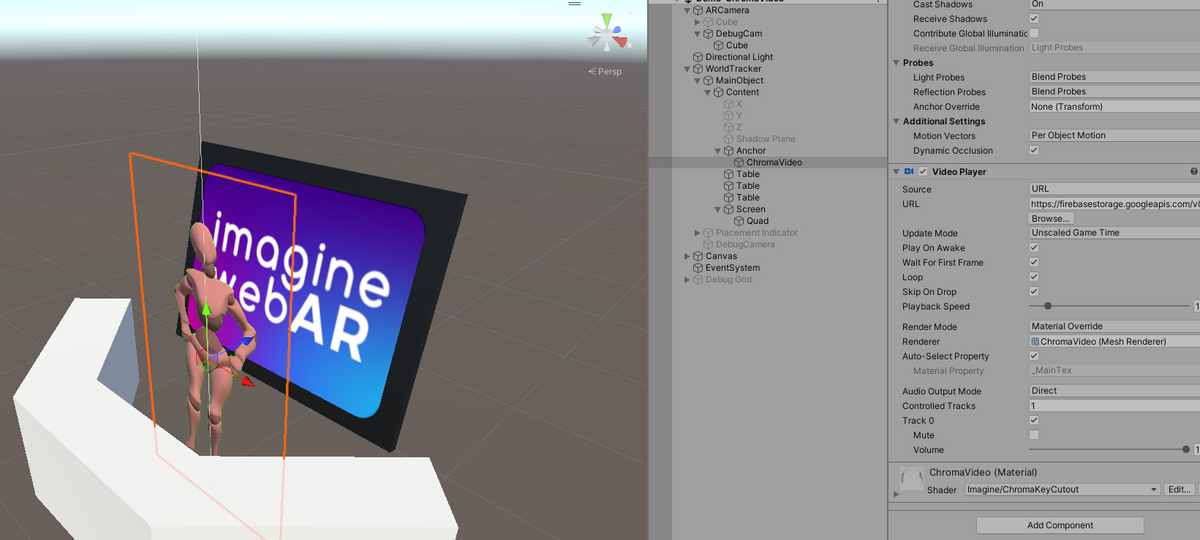Viewport: 1200px width, 540px height.
Task: Click the cube icon beside DebugCamera
Action: tap(709, 244)
